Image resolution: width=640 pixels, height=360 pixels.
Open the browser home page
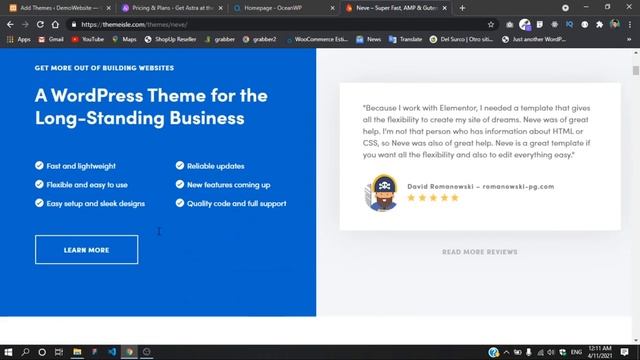[55, 24]
